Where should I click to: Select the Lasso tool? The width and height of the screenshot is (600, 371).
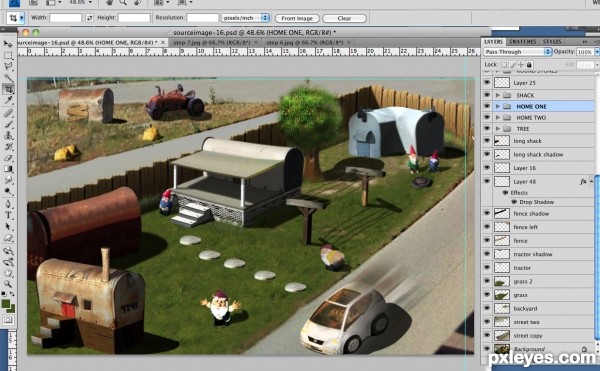pos(8,67)
